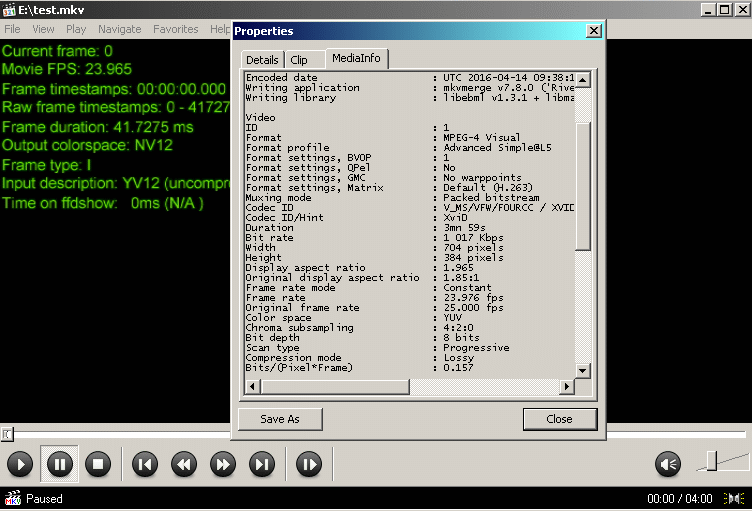Click the horizontal scroll right arrow
This screenshot has width=752, height=511.
pyautogui.click(x=567, y=386)
